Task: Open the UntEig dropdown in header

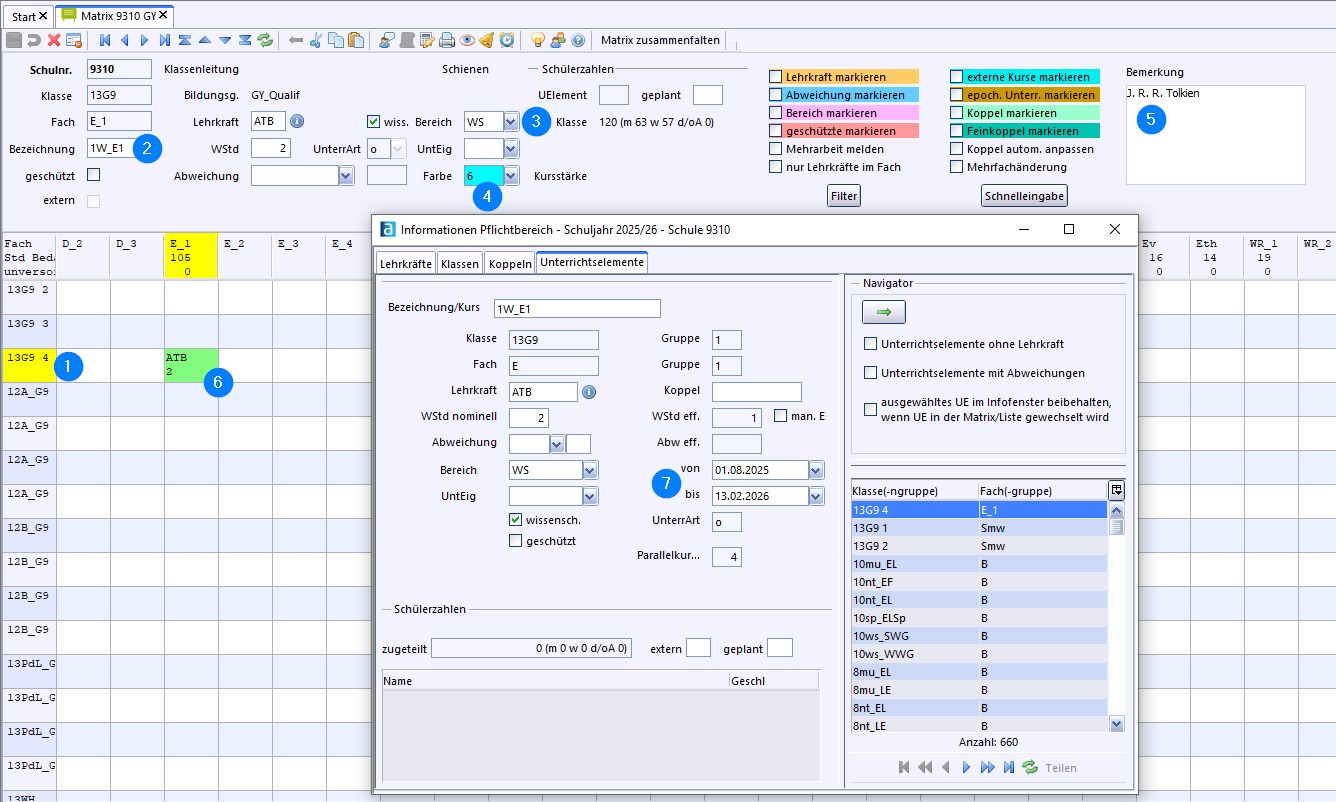Action: click(x=511, y=148)
